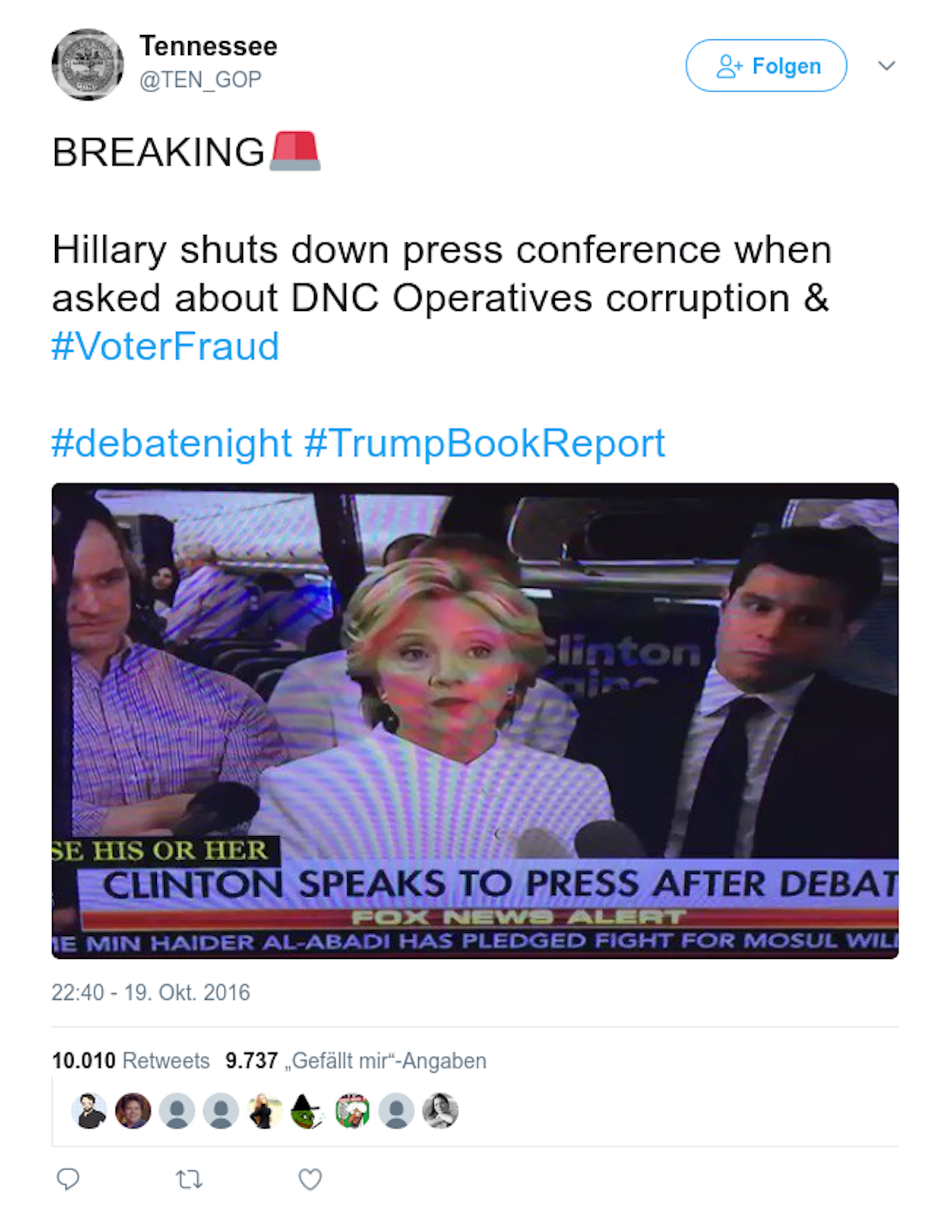Open the #TrumpBookReport hashtag

point(484,443)
